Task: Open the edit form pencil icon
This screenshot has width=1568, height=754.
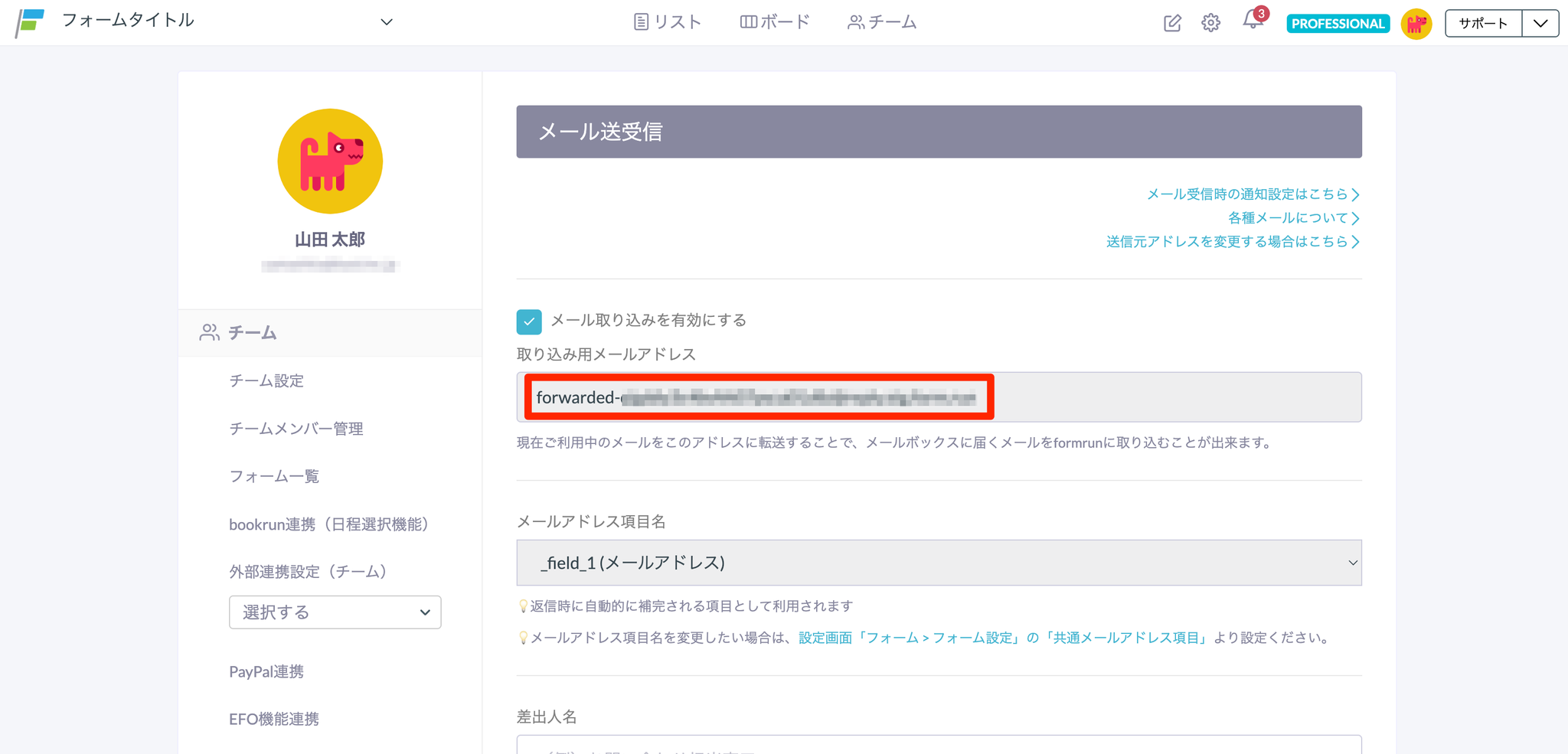Action: click(x=1172, y=23)
